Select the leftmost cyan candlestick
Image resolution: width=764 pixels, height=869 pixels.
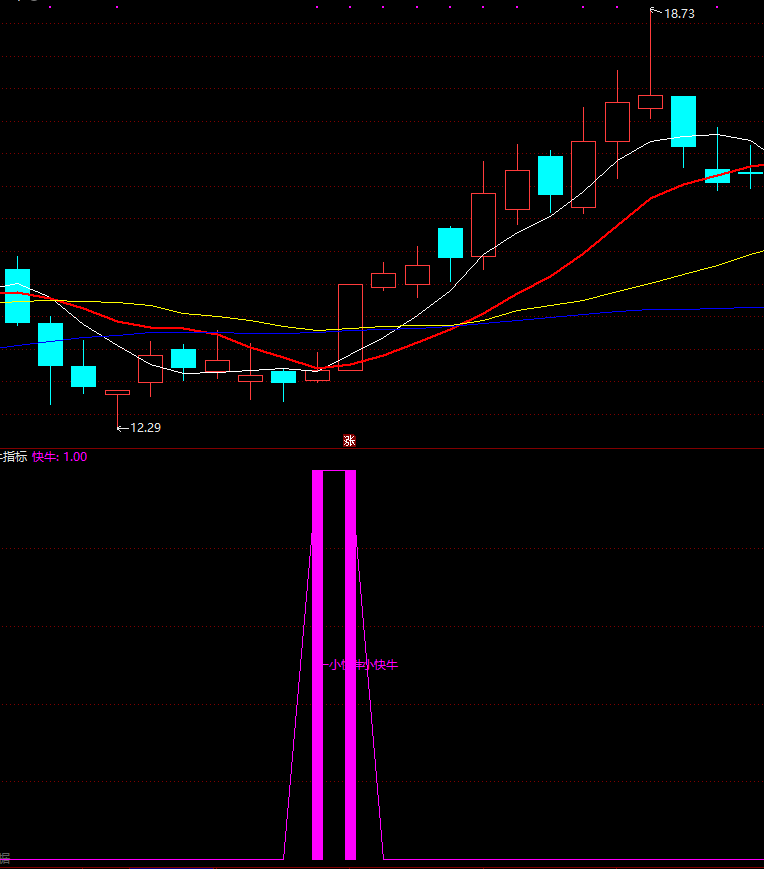[17, 296]
